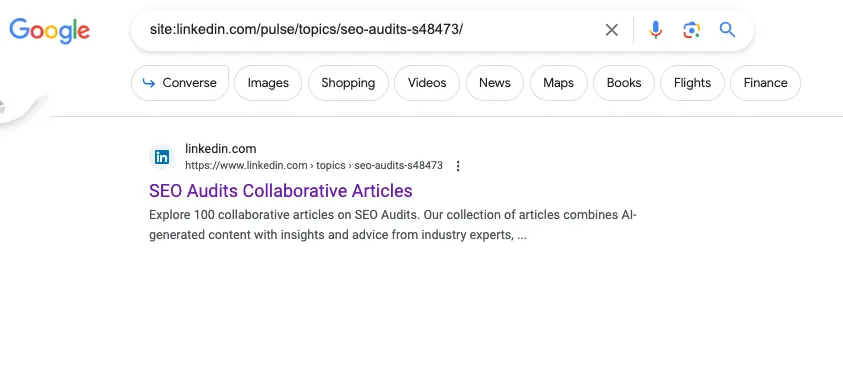Click the LinkedIn favicon on the result

coord(162,157)
